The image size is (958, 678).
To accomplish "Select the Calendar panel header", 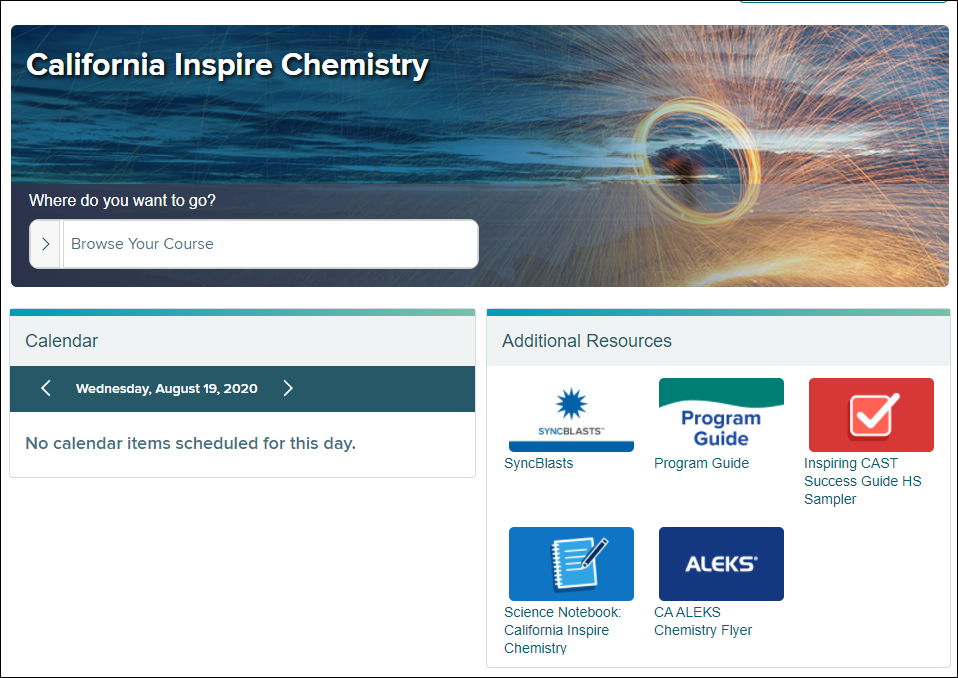I will pyautogui.click(x=61, y=341).
